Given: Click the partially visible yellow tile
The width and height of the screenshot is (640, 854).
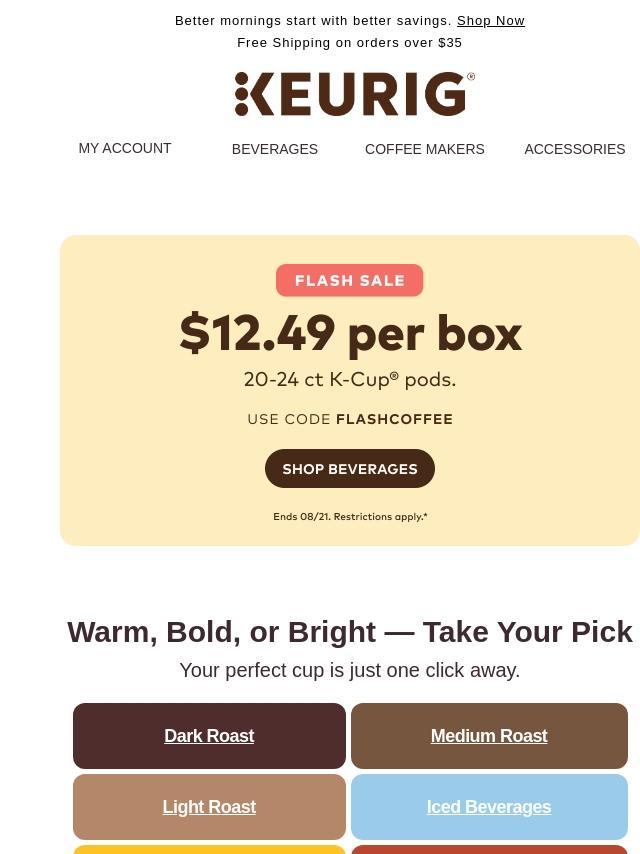Looking at the screenshot, I should 209,850.
